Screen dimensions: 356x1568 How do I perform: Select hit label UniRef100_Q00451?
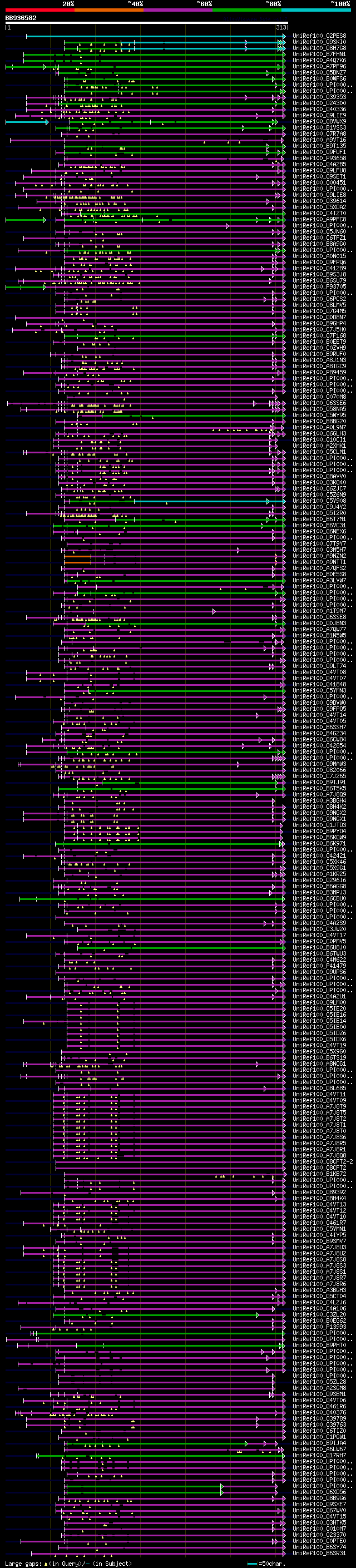319,182
